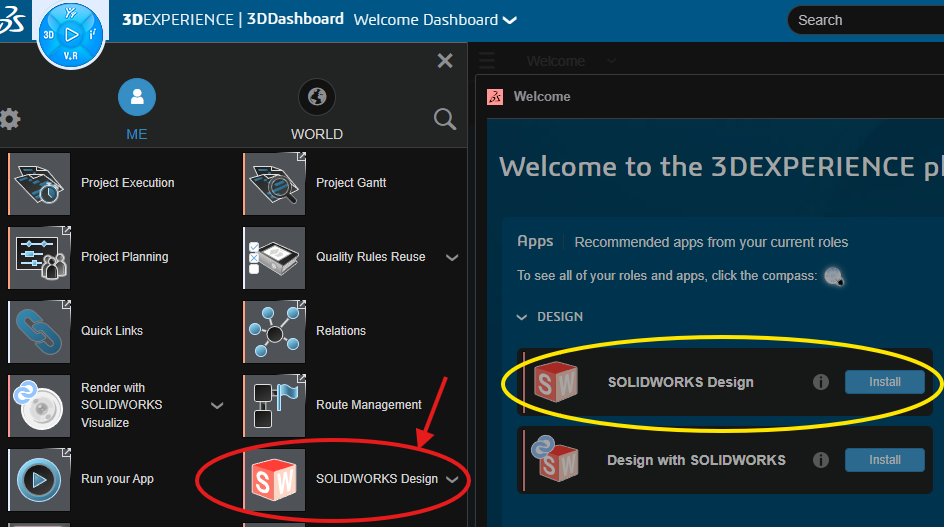Click the top Search field
945x527 pixels.
point(865,20)
